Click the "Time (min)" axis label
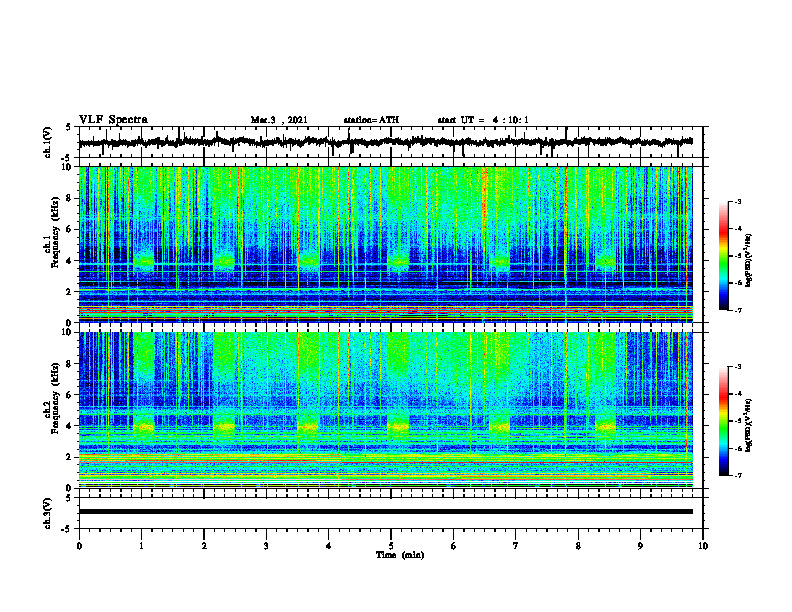 [400, 555]
